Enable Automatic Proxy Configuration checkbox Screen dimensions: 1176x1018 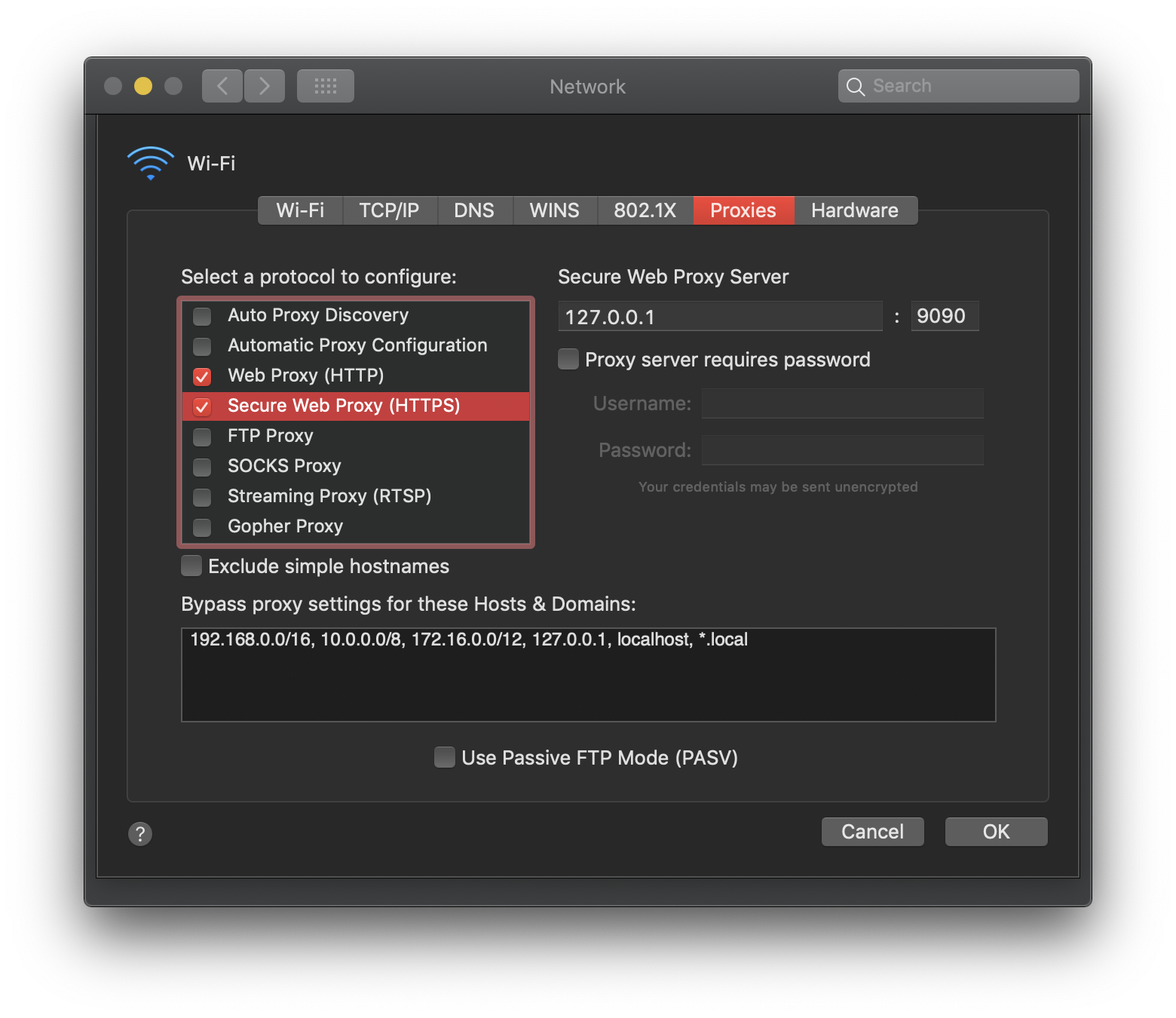click(x=202, y=345)
